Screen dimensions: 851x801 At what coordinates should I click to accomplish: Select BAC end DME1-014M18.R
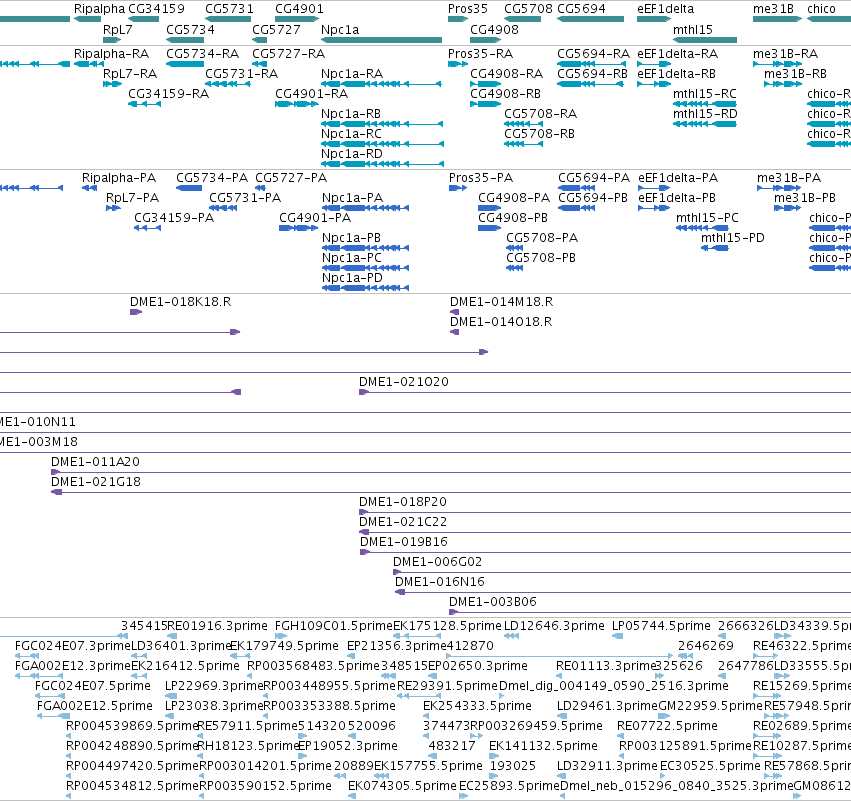pos(501,302)
